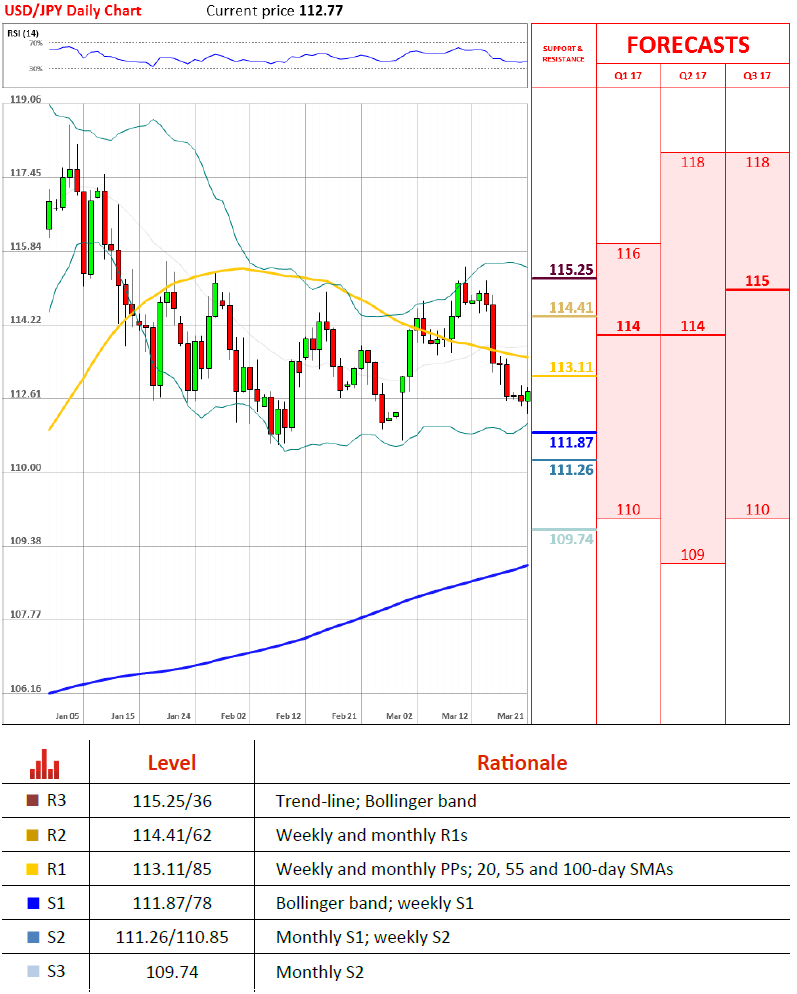
Task: Select the R3 dark red color marker
Action: [x=35, y=801]
